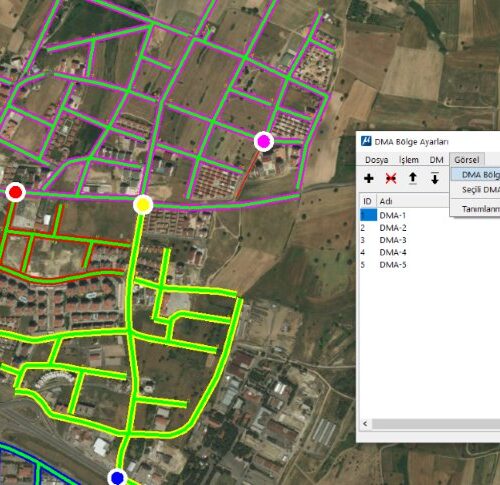Click the Adı column header
The height and width of the screenshot is (485, 500).
click(x=413, y=201)
